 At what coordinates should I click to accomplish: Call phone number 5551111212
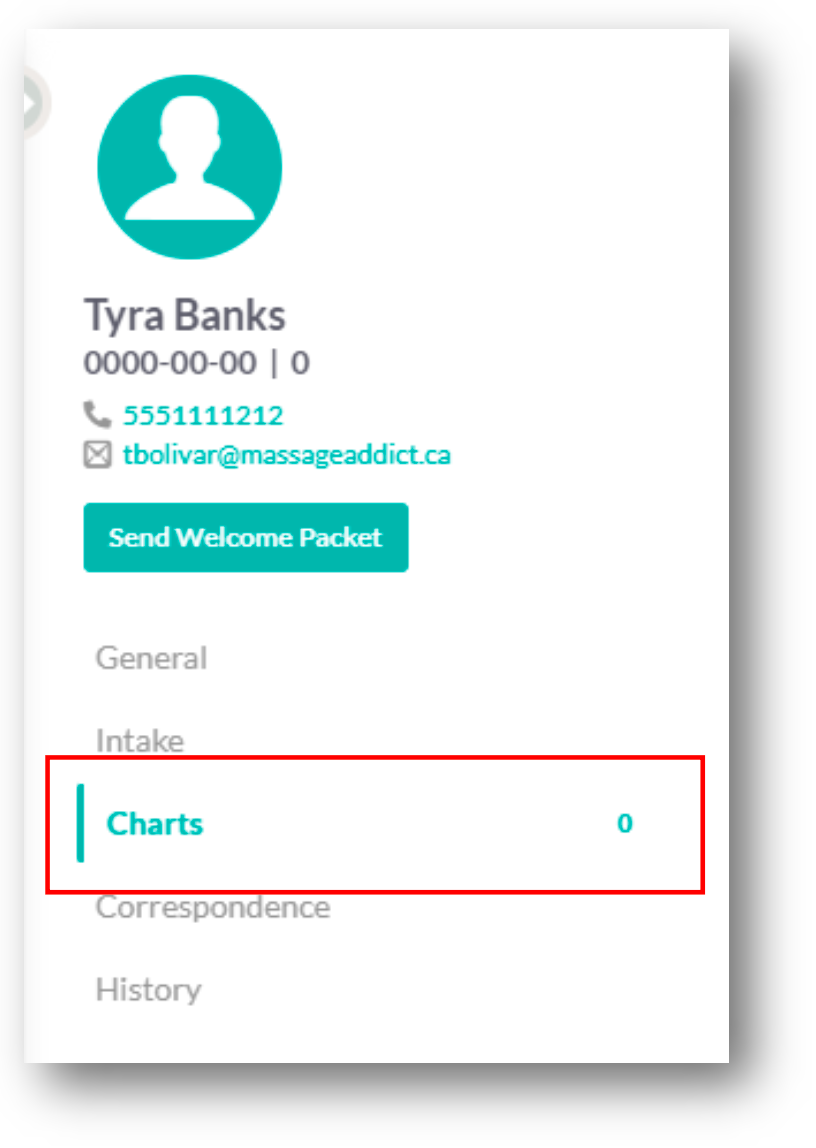(203, 415)
